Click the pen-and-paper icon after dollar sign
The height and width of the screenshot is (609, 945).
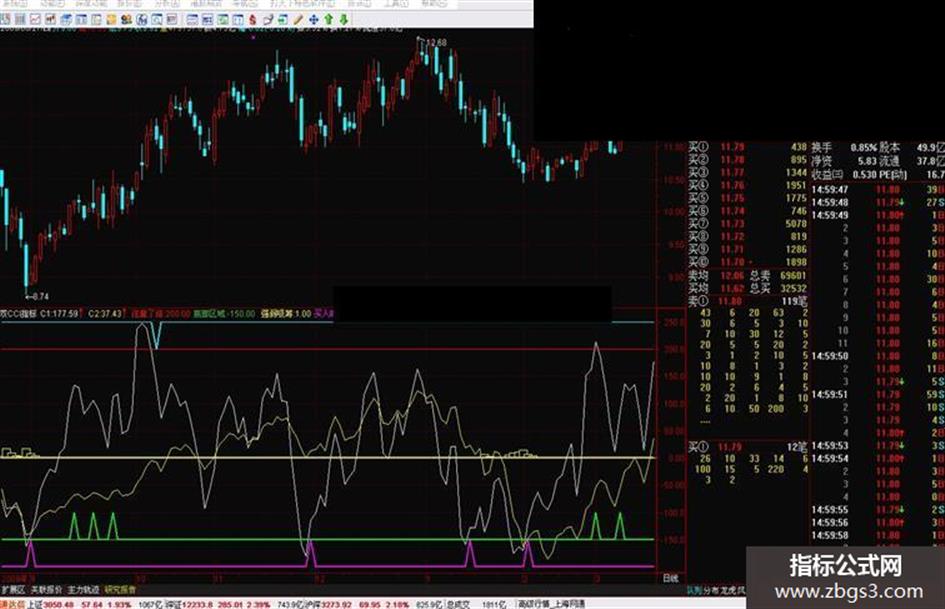point(268,20)
